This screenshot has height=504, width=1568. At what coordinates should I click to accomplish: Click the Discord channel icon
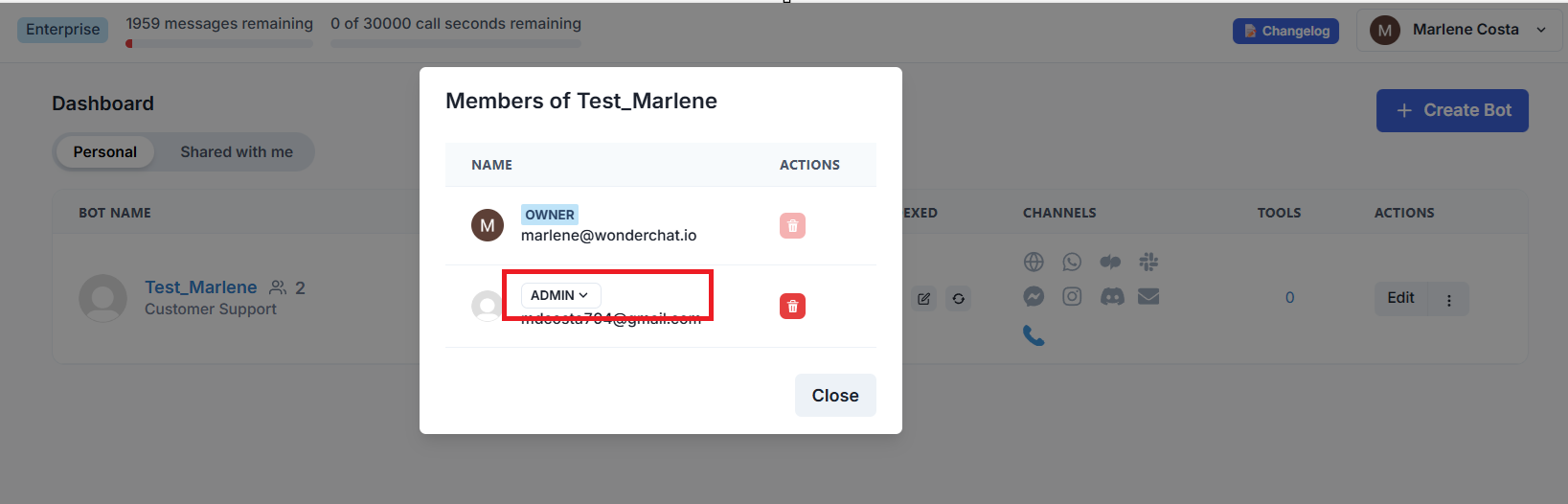1111,297
